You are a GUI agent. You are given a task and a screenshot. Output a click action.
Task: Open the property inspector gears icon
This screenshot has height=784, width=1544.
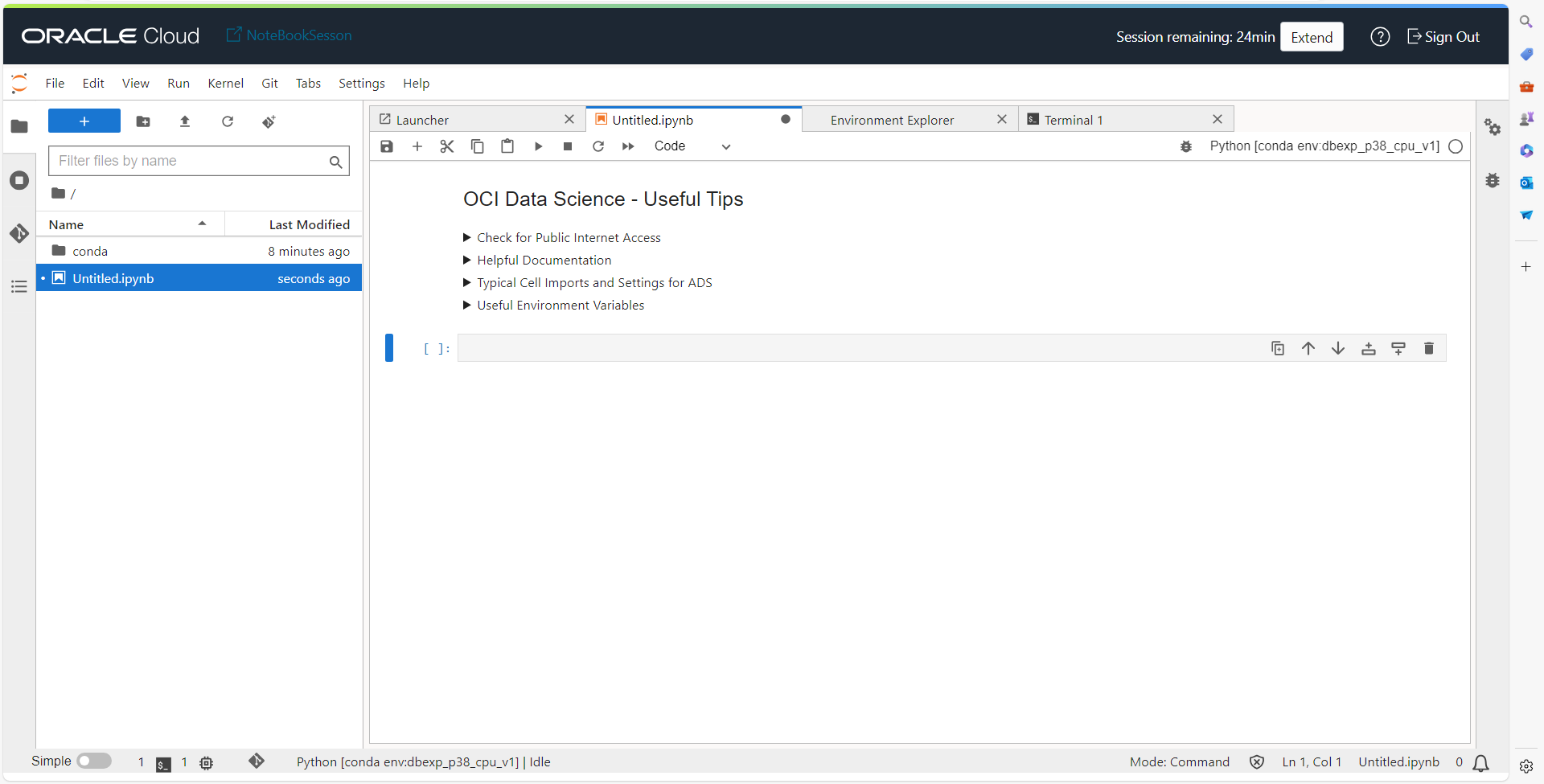[x=1493, y=126]
